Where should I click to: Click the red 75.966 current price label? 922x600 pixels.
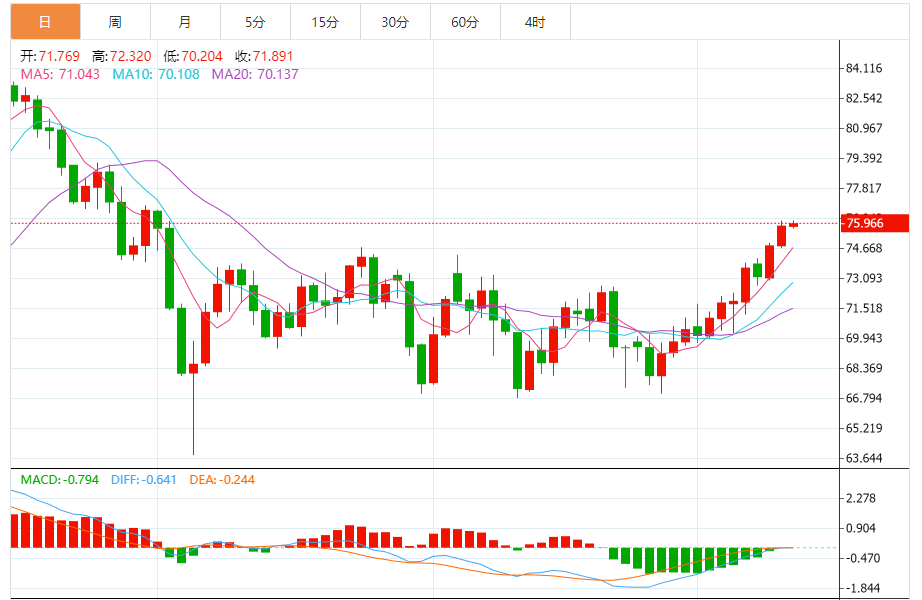pos(875,223)
